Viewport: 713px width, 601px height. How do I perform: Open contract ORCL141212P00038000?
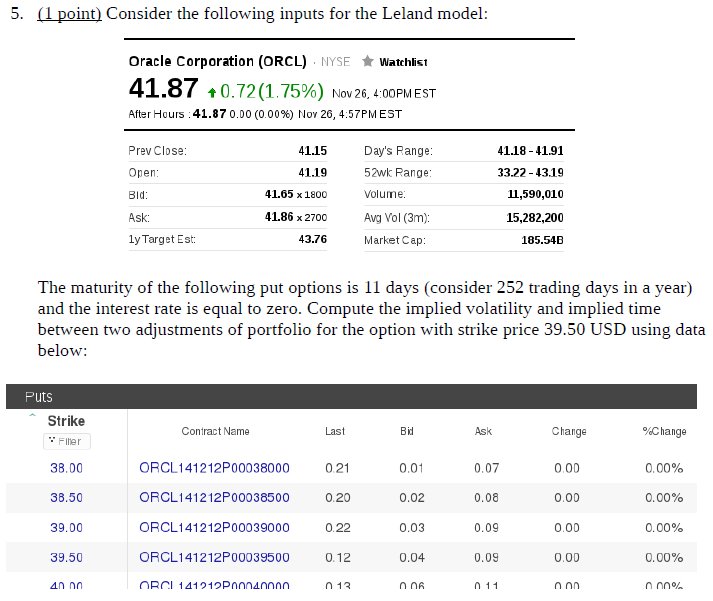pyautogui.click(x=214, y=468)
